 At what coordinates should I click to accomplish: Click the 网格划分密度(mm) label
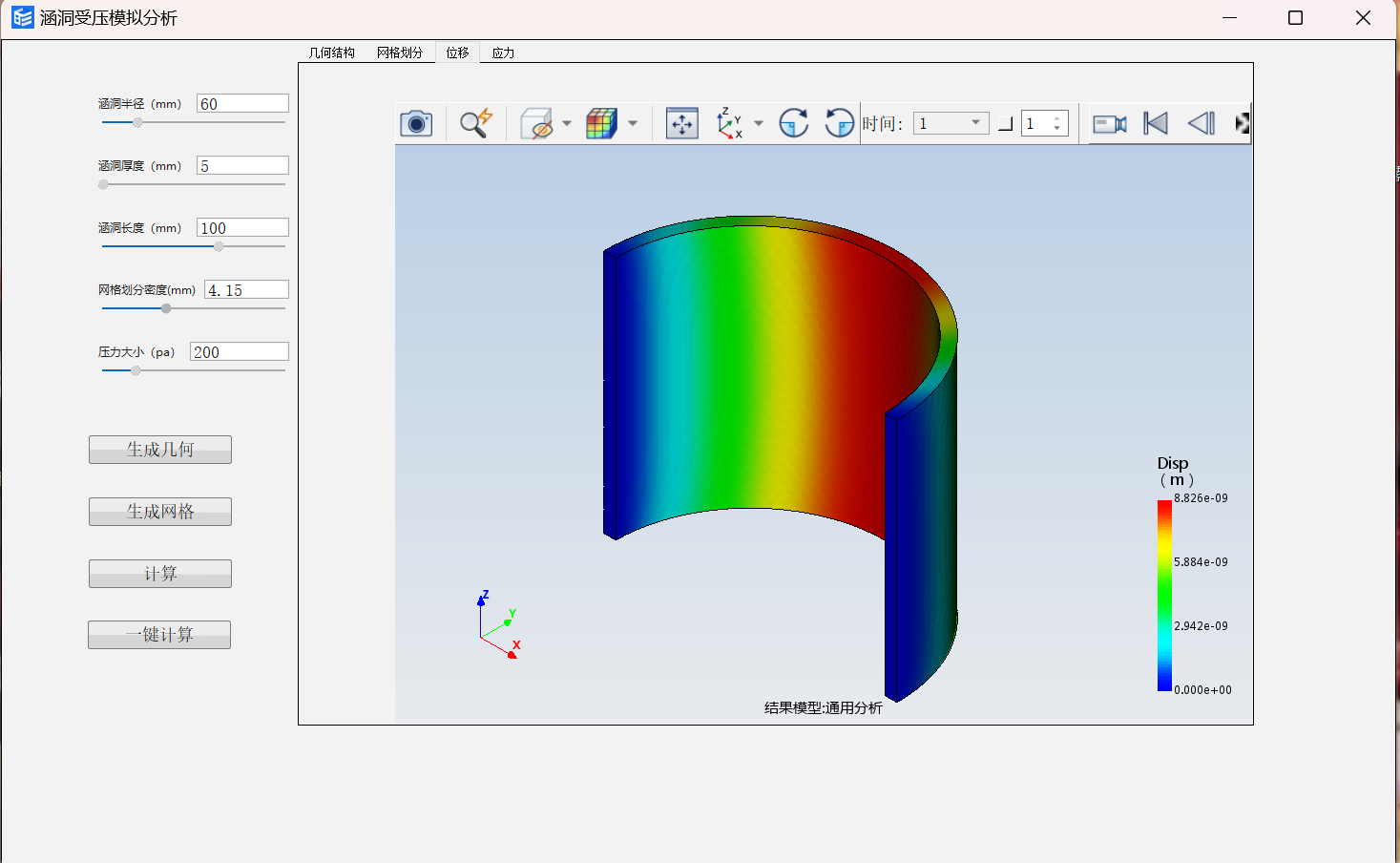(x=147, y=290)
